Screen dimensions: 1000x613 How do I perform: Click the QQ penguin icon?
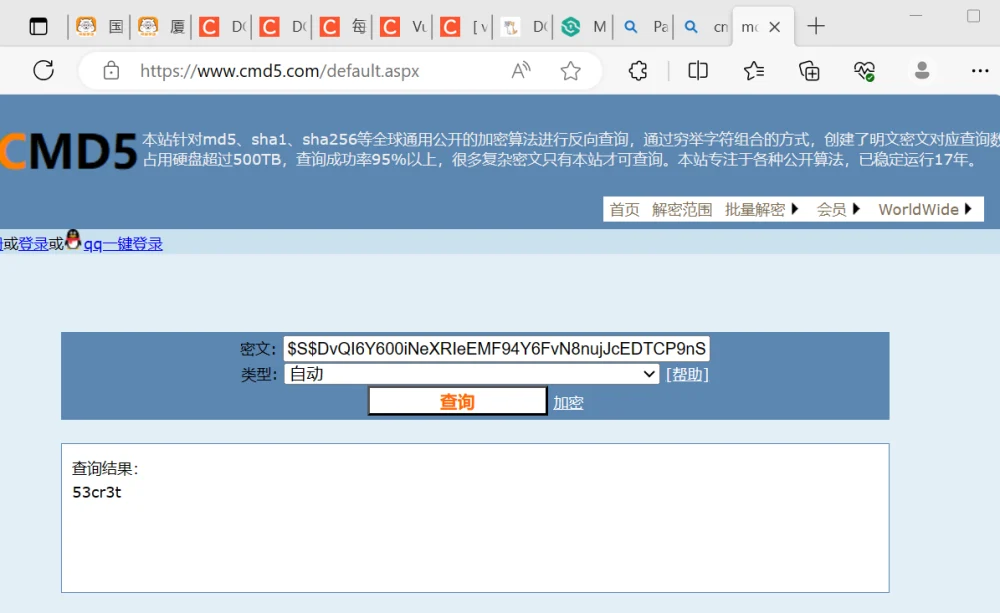tap(73, 240)
